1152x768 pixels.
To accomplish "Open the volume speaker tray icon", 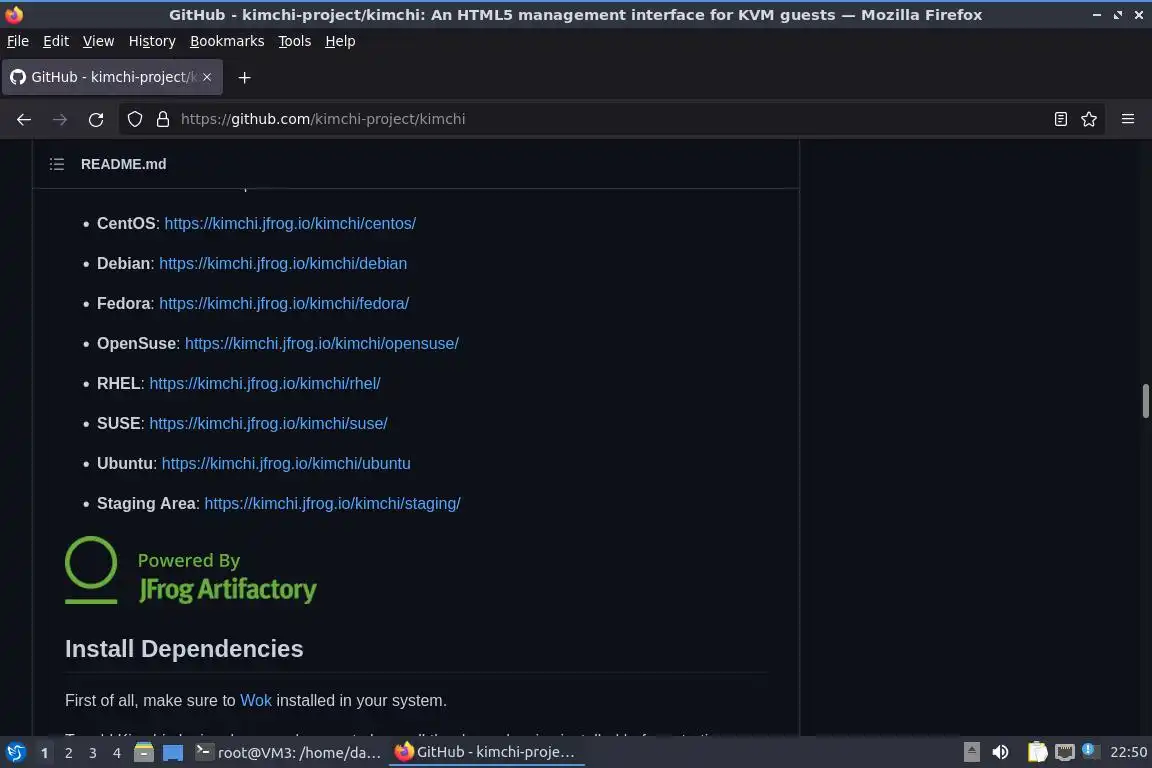I will 1000,752.
